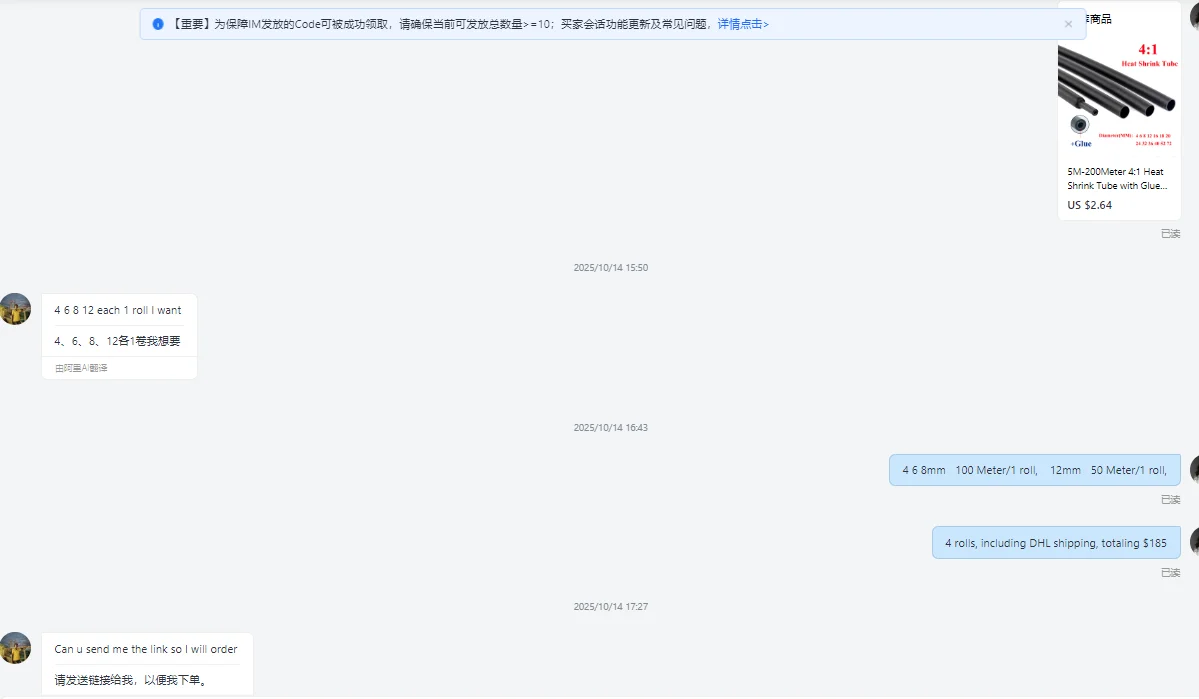Click the seller avatar beside '$185' message
Screen dimensions: 1199x699
[x=1194, y=542]
